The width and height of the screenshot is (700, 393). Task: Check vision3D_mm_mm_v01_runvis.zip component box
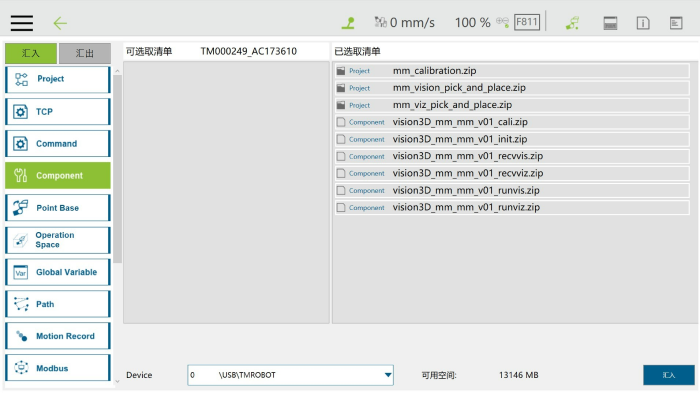tap(341, 190)
